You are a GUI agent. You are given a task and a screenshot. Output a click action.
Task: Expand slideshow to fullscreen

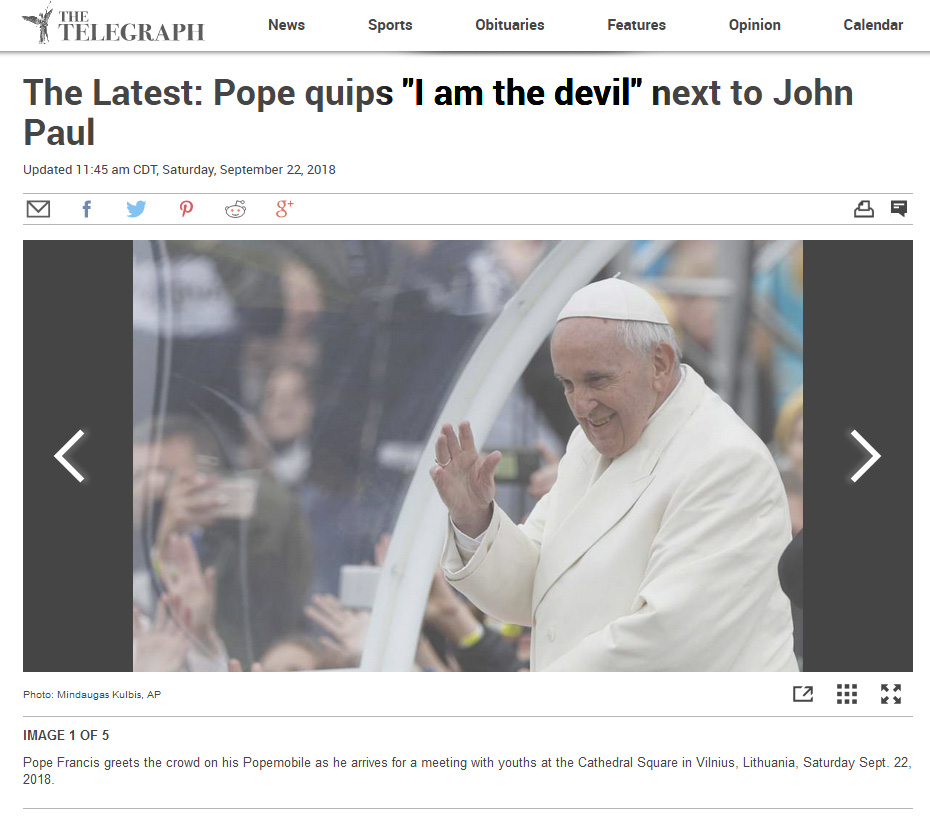coord(891,693)
